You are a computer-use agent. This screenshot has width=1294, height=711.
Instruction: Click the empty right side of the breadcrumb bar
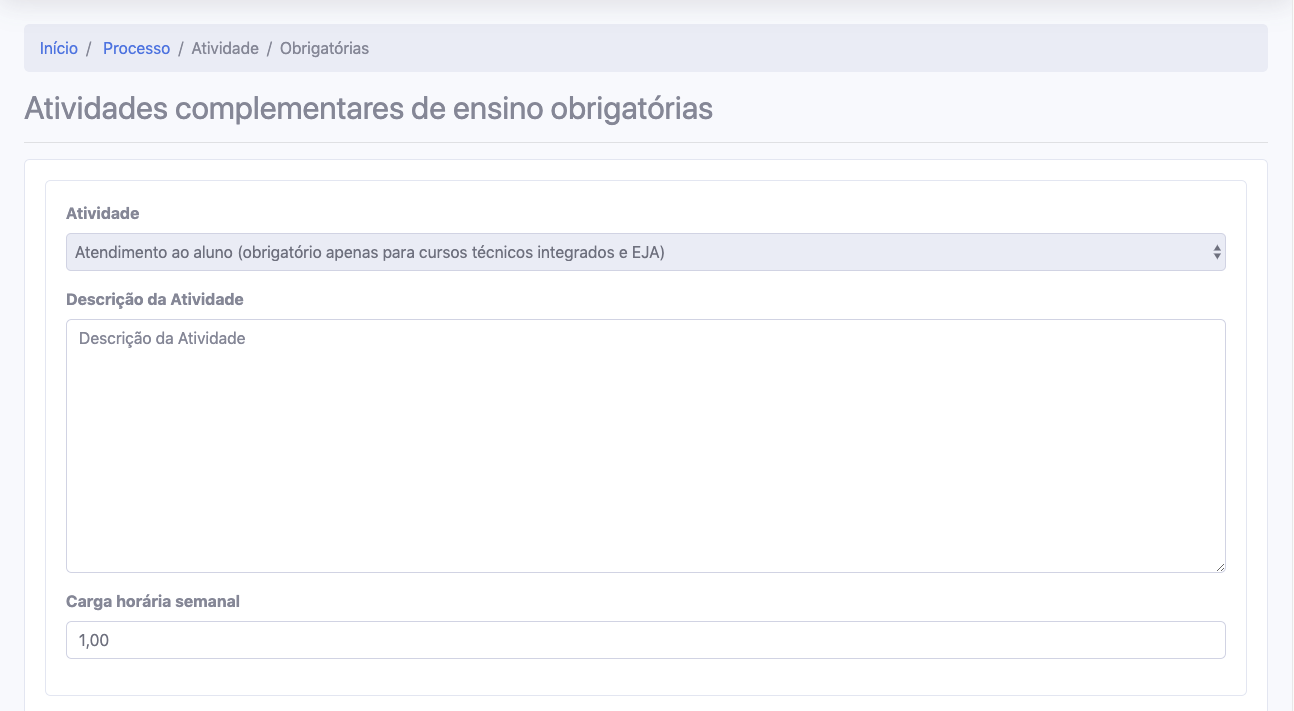(x=900, y=48)
